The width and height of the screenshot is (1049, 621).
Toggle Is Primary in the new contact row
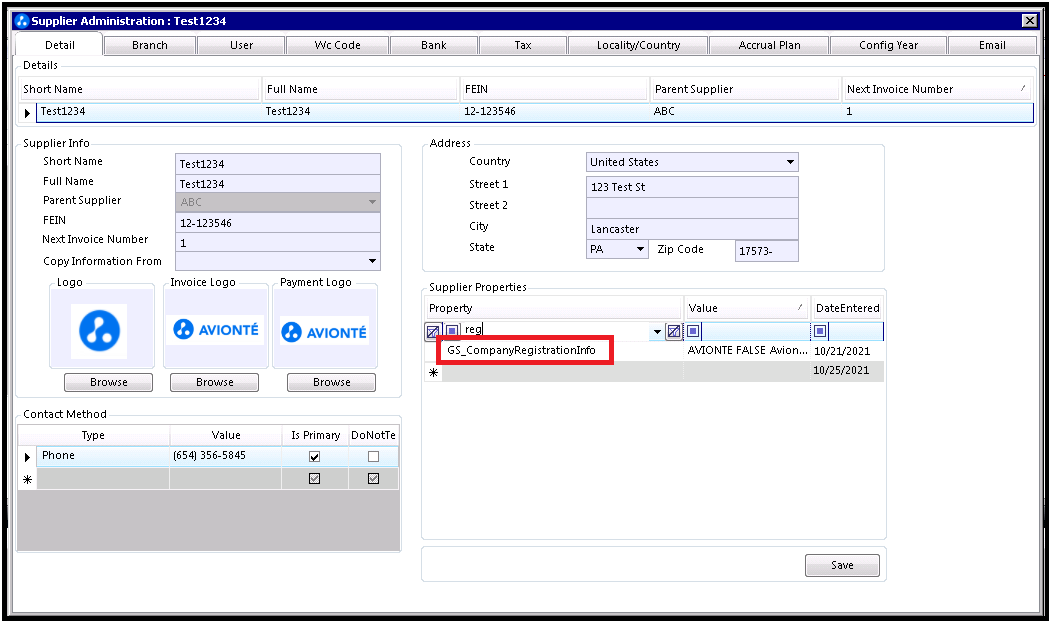pyautogui.click(x=314, y=478)
